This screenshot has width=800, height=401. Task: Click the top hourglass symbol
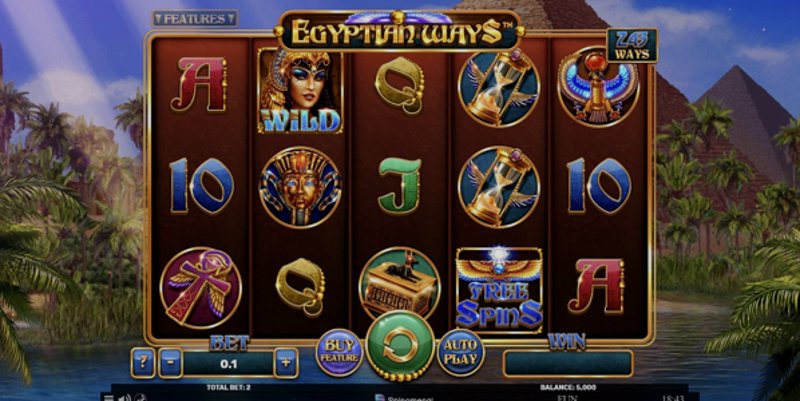pos(498,88)
